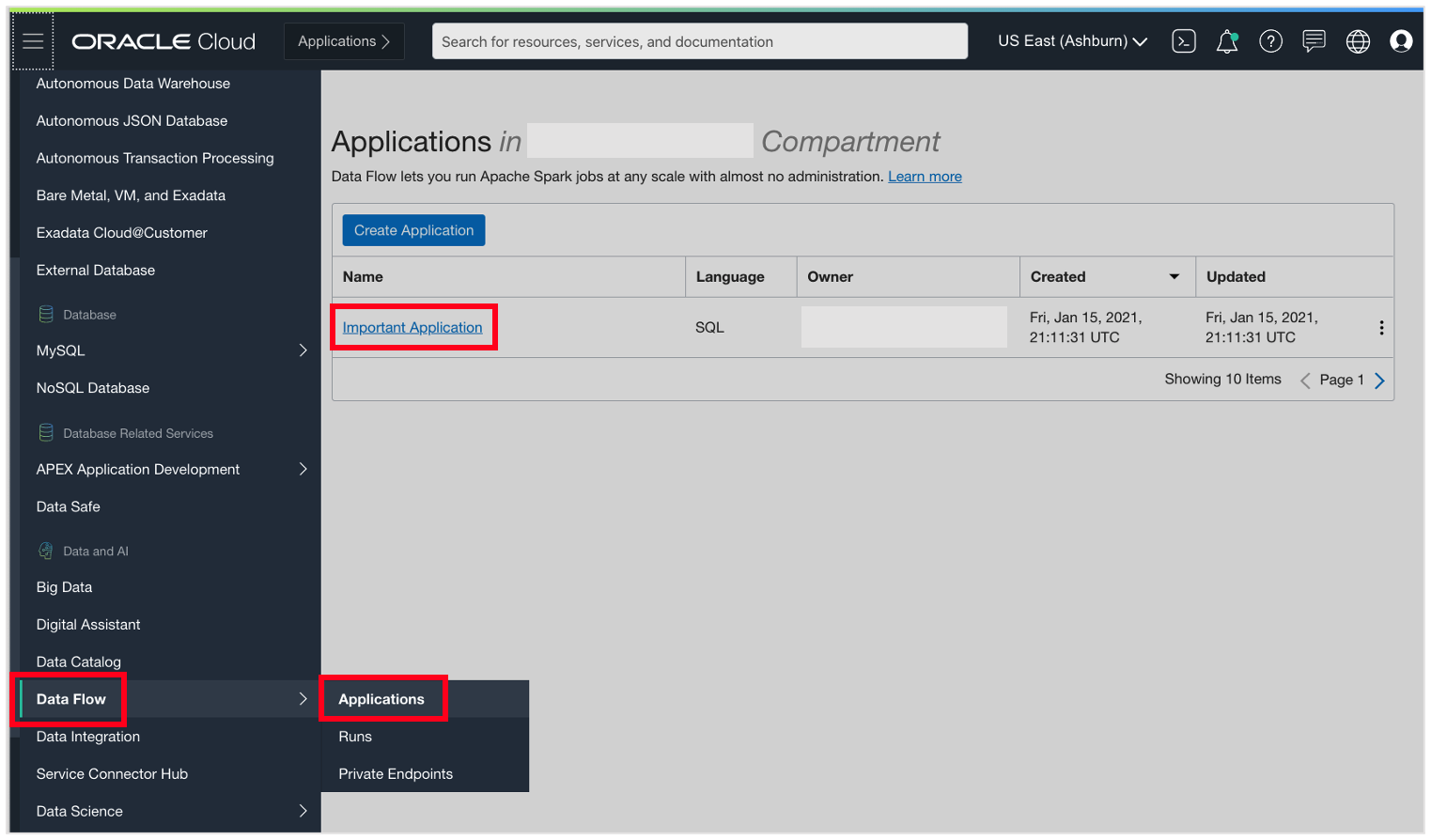Image resolution: width=1431 pixels, height=840 pixels.
Task: Open the language globe icon
Action: tap(1358, 41)
